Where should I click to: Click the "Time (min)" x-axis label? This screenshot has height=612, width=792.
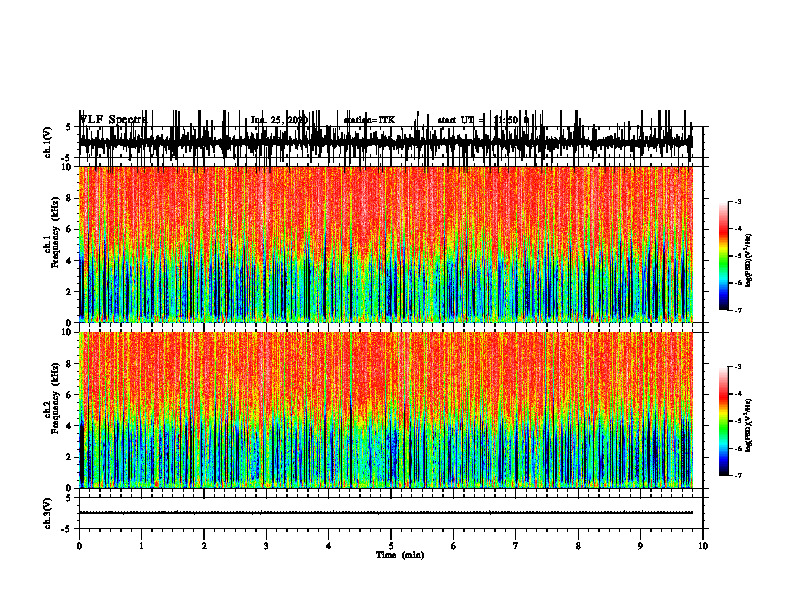click(400, 555)
